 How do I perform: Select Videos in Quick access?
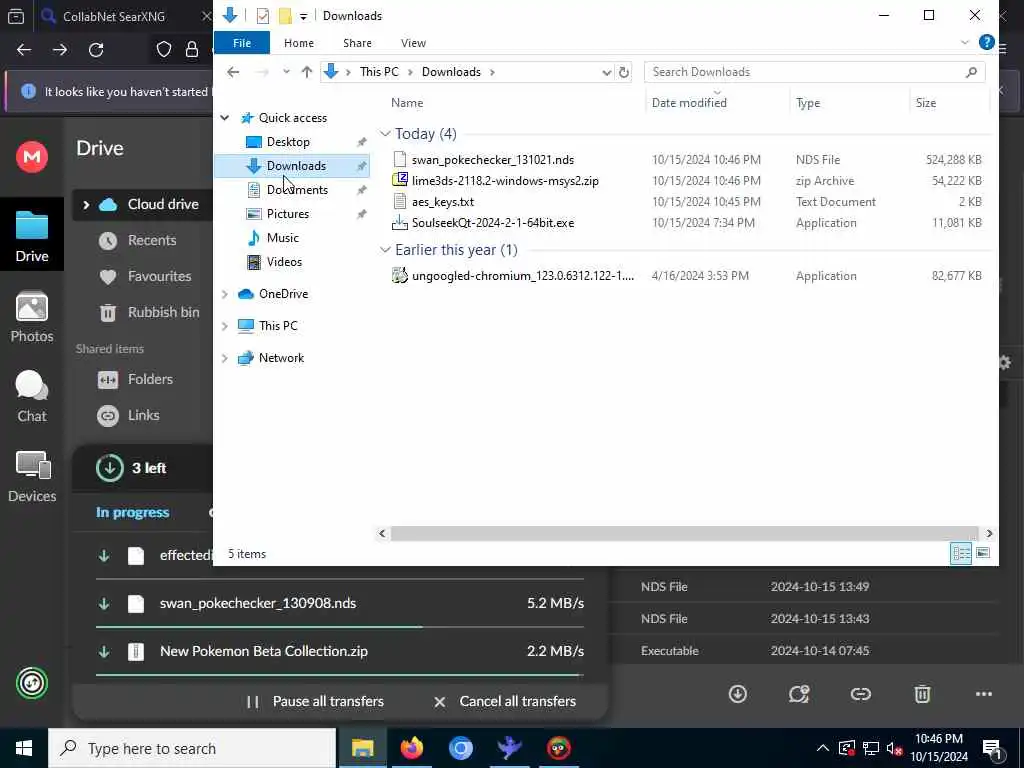point(283,262)
